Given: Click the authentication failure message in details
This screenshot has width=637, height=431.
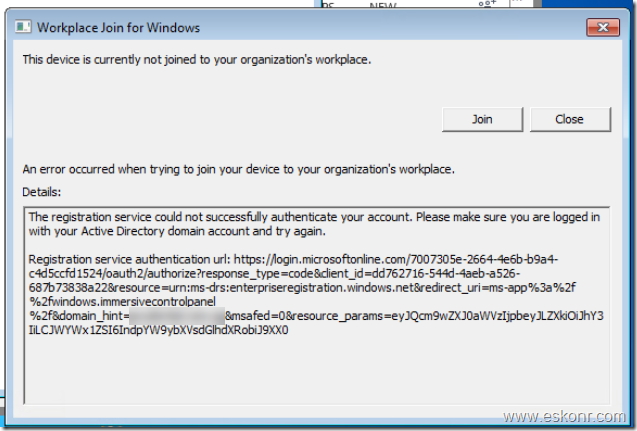Looking at the screenshot, I should [x=314, y=224].
